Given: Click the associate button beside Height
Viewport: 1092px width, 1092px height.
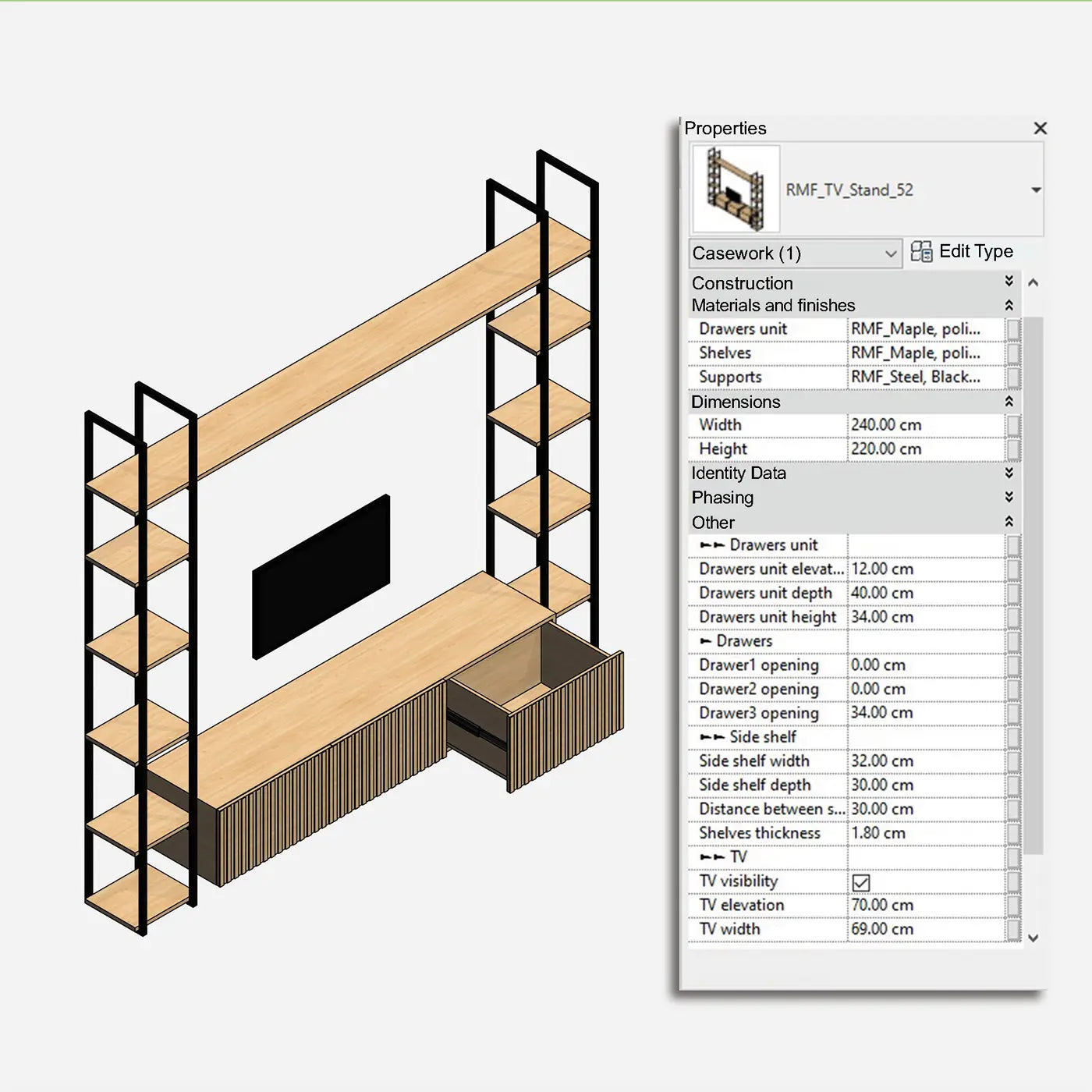Looking at the screenshot, I should [1013, 449].
